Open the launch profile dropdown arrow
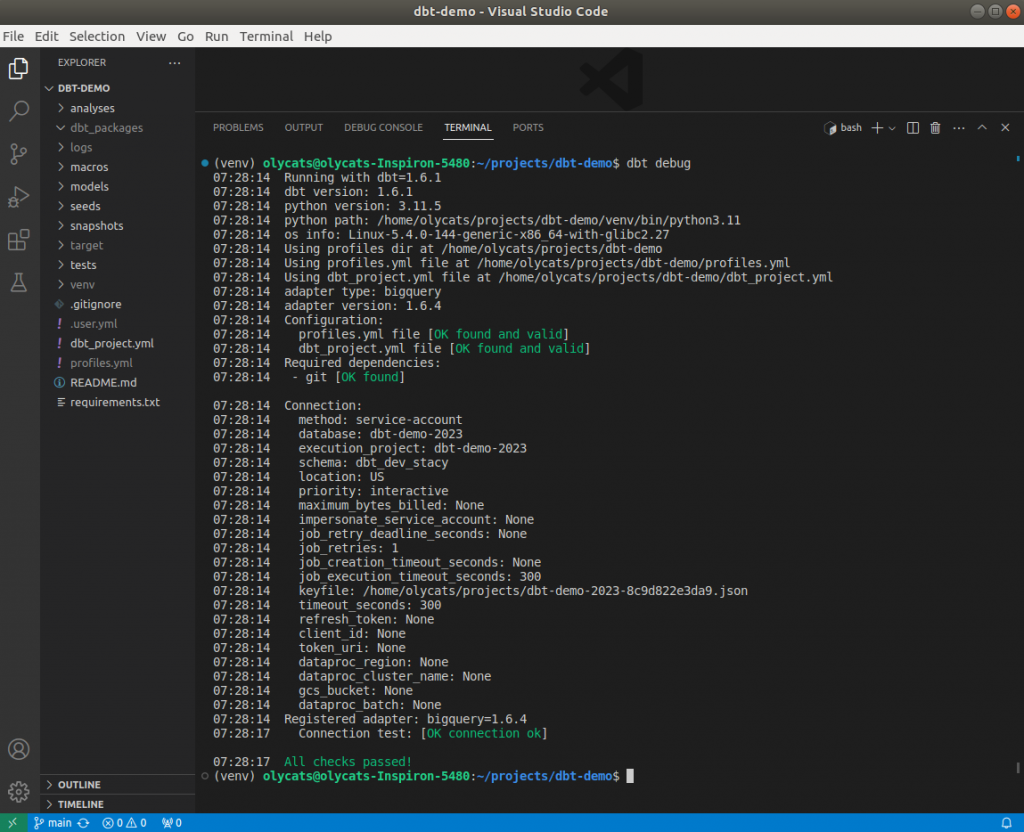This screenshot has width=1024, height=832. point(892,129)
